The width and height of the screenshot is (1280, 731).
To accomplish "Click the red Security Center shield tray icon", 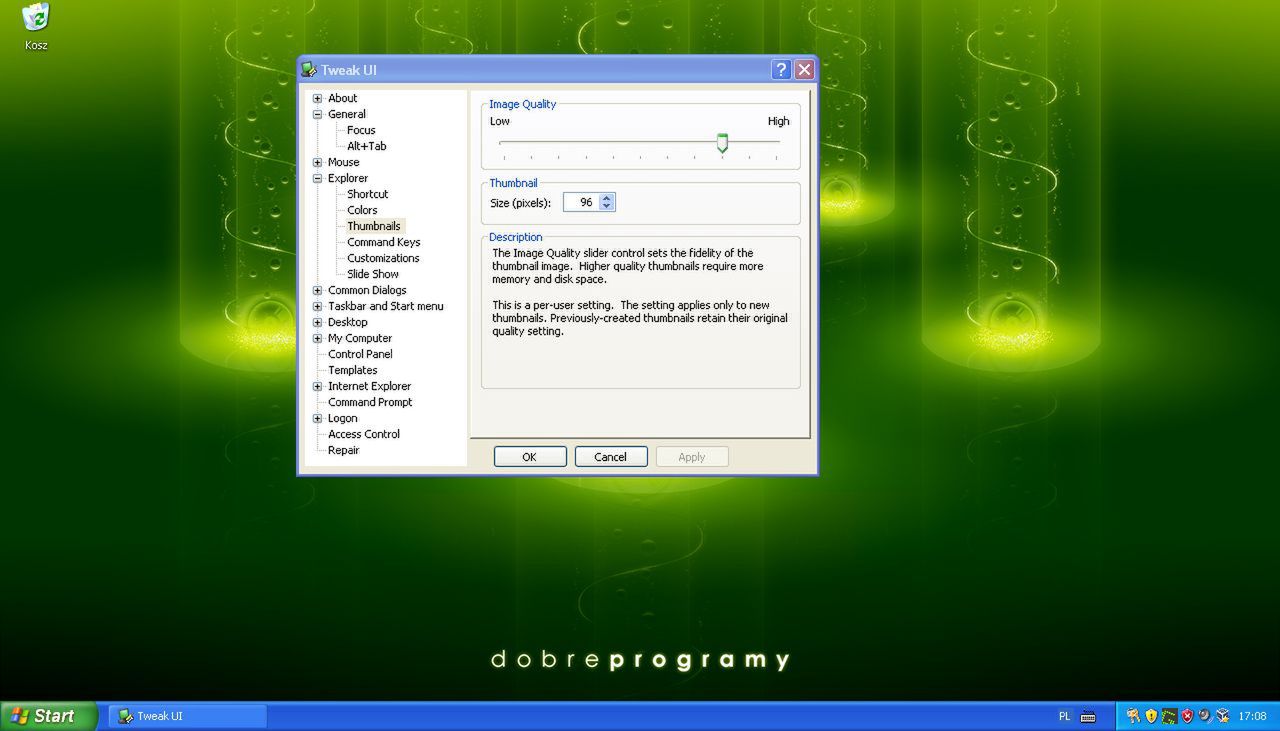I will click(1185, 716).
